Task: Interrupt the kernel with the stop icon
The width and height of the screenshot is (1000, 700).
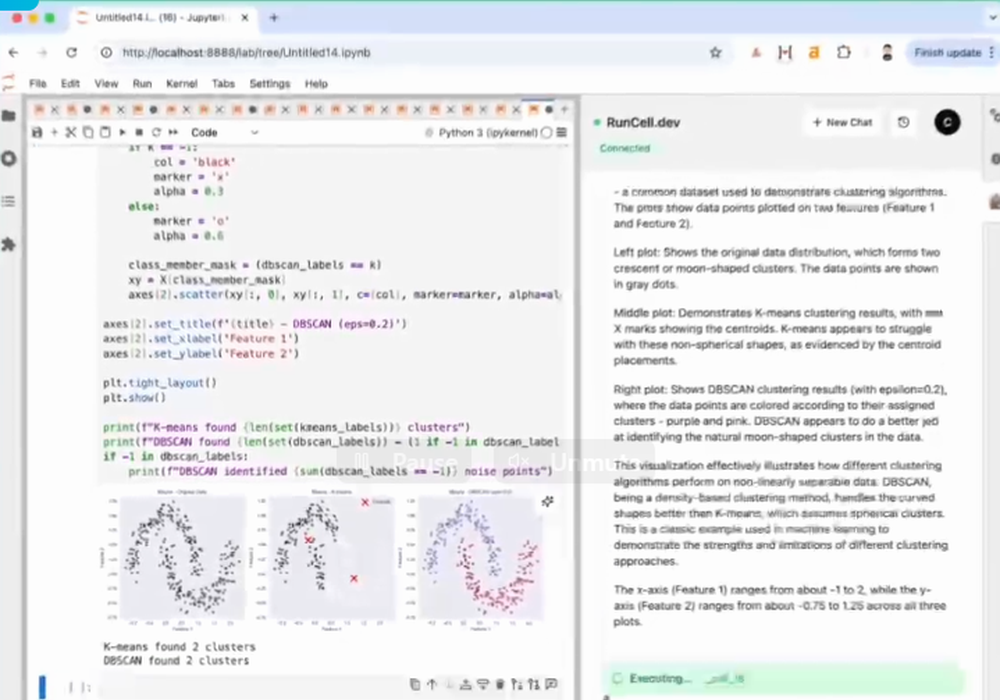Action: point(139,133)
